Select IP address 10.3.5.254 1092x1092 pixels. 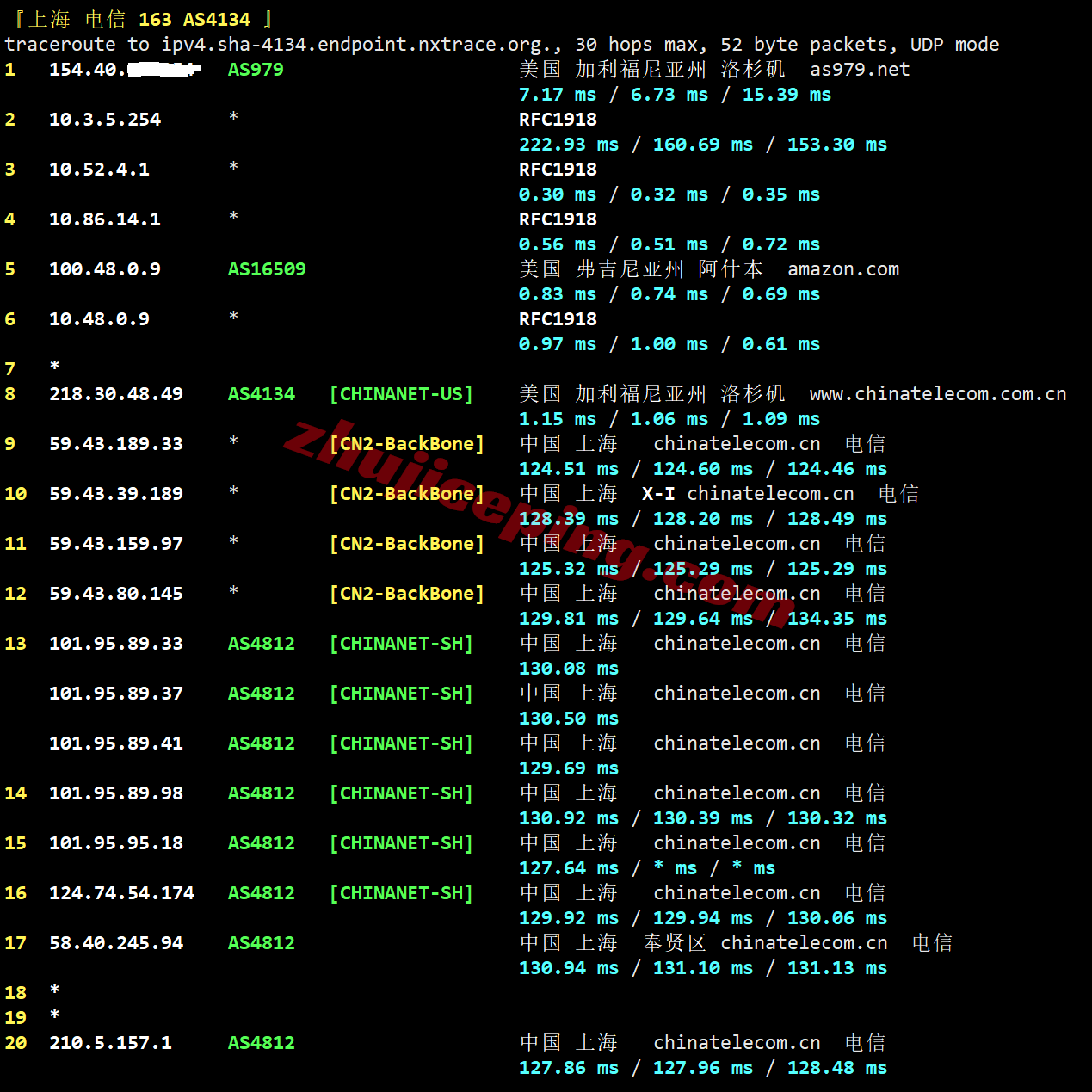(x=105, y=120)
